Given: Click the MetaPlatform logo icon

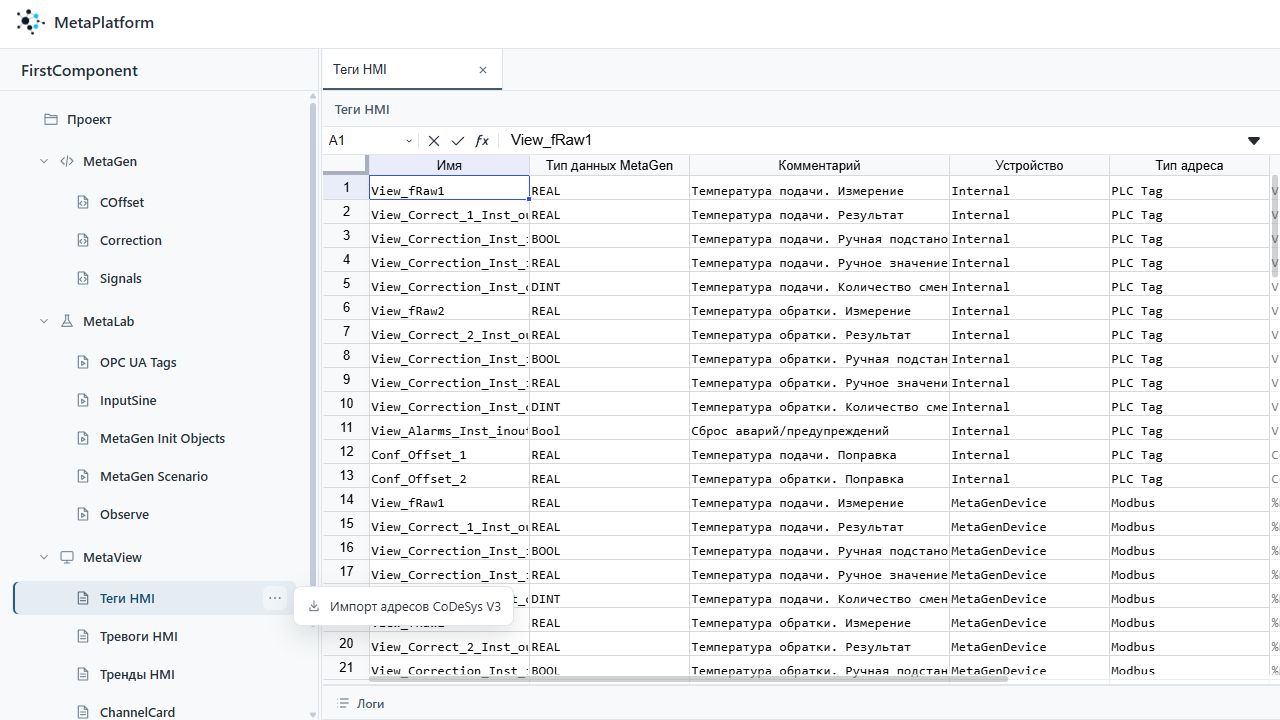Looking at the screenshot, I should click(30, 22).
